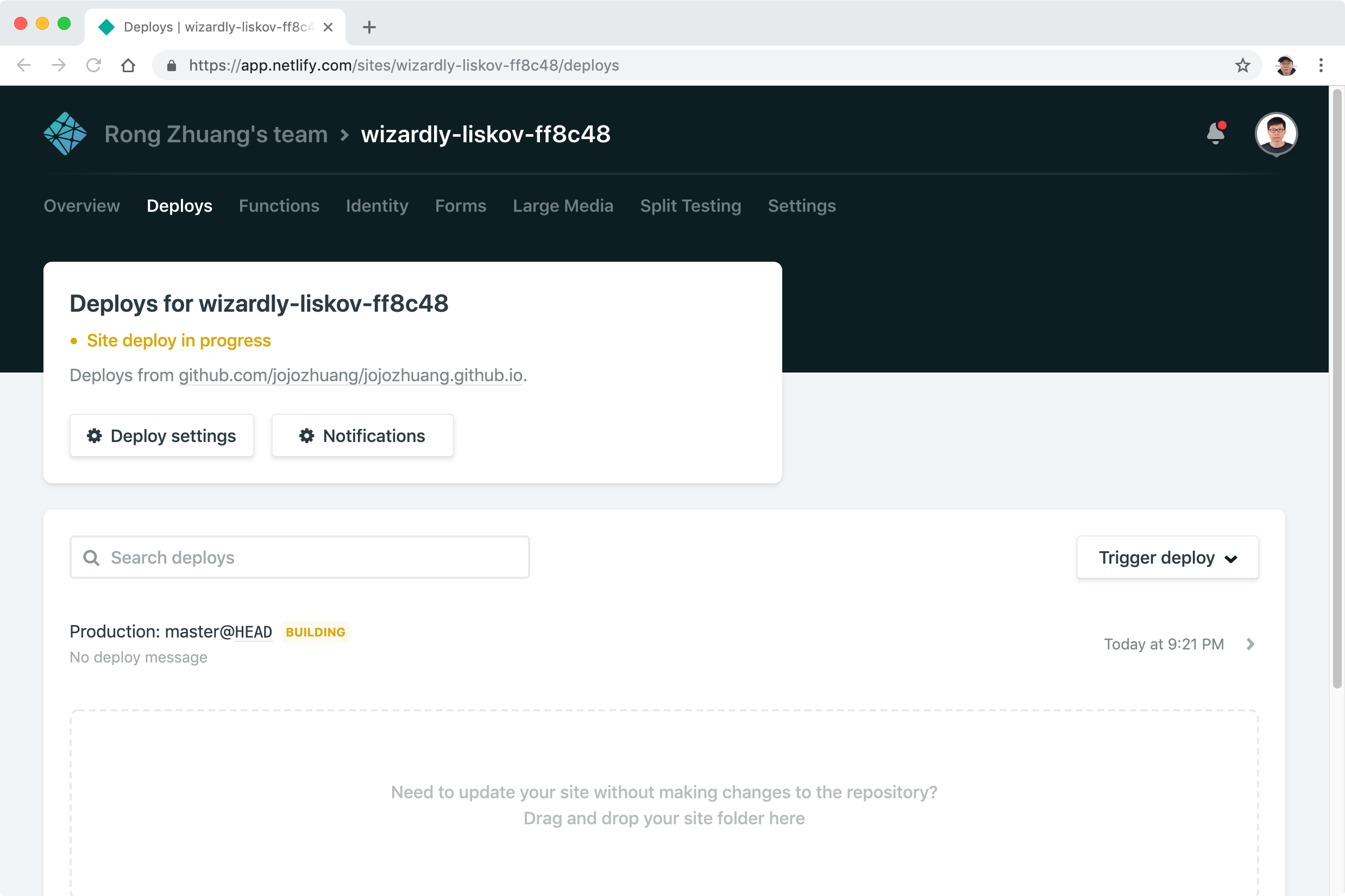The width and height of the screenshot is (1345, 896).
Task: Open the GitHub repository link
Action: pos(351,375)
